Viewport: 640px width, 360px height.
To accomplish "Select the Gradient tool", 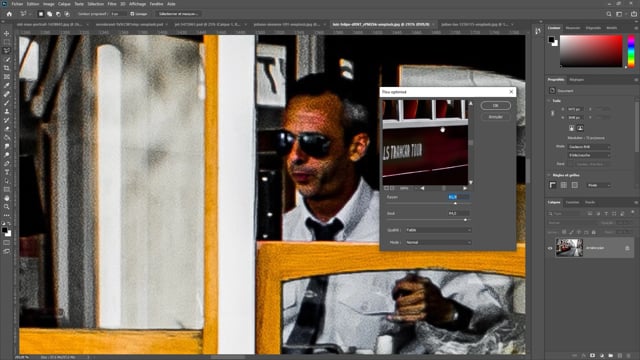I will click(x=7, y=138).
